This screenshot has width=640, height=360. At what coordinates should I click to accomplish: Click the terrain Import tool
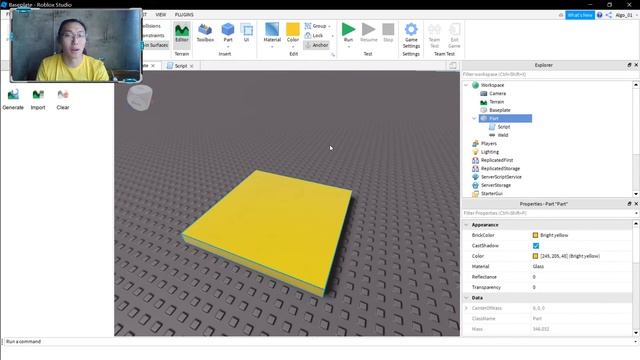pyautogui.click(x=38, y=100)
